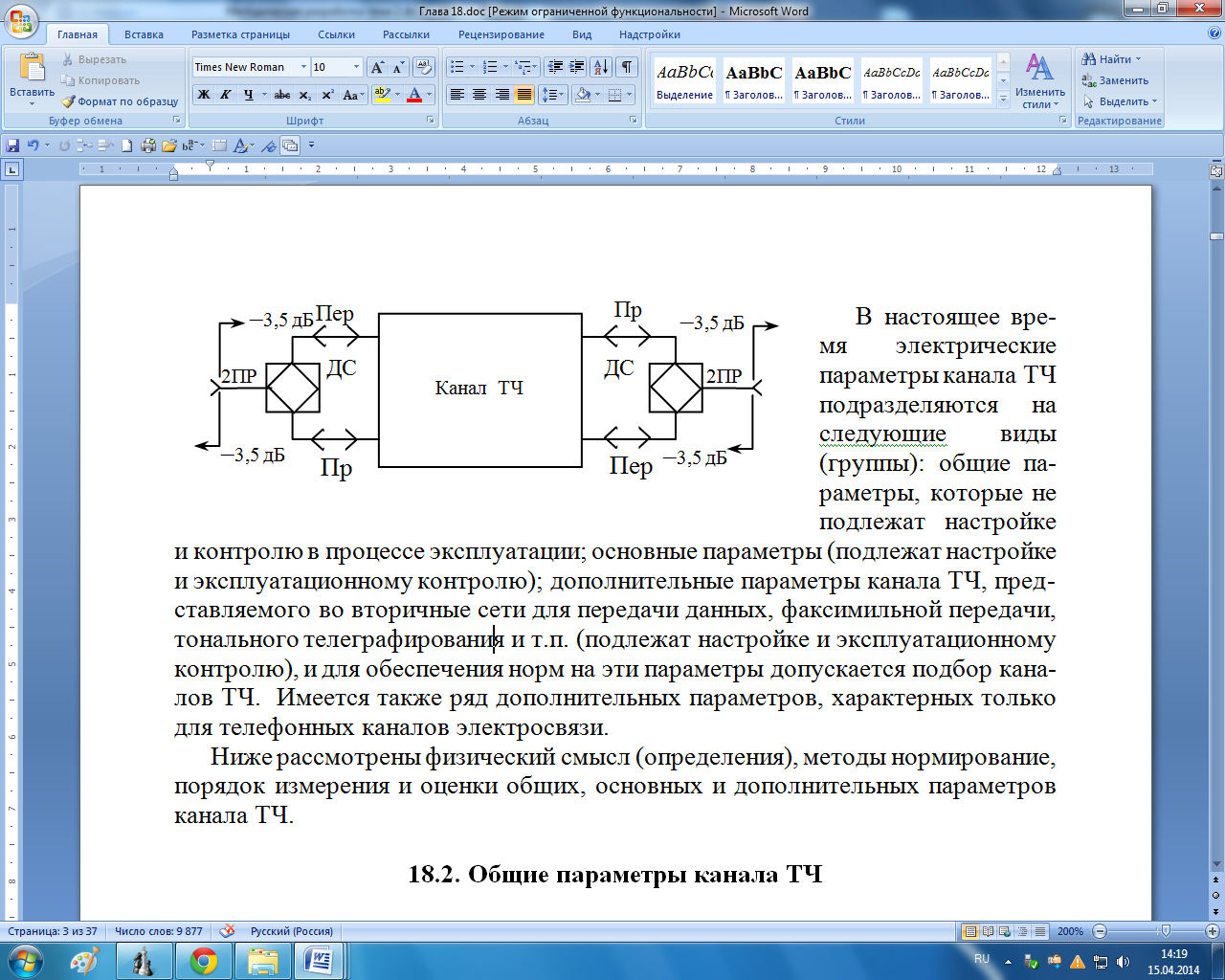Toggle justified text alignment

point(523,95)
